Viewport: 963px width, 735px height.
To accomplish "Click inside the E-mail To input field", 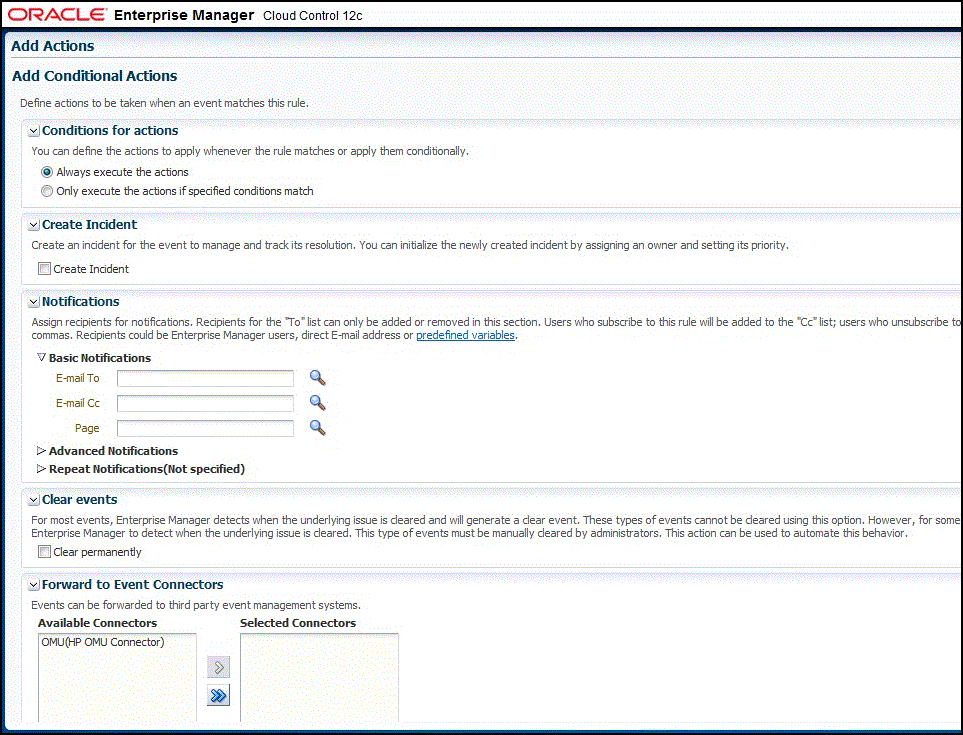I will point(204,378).
